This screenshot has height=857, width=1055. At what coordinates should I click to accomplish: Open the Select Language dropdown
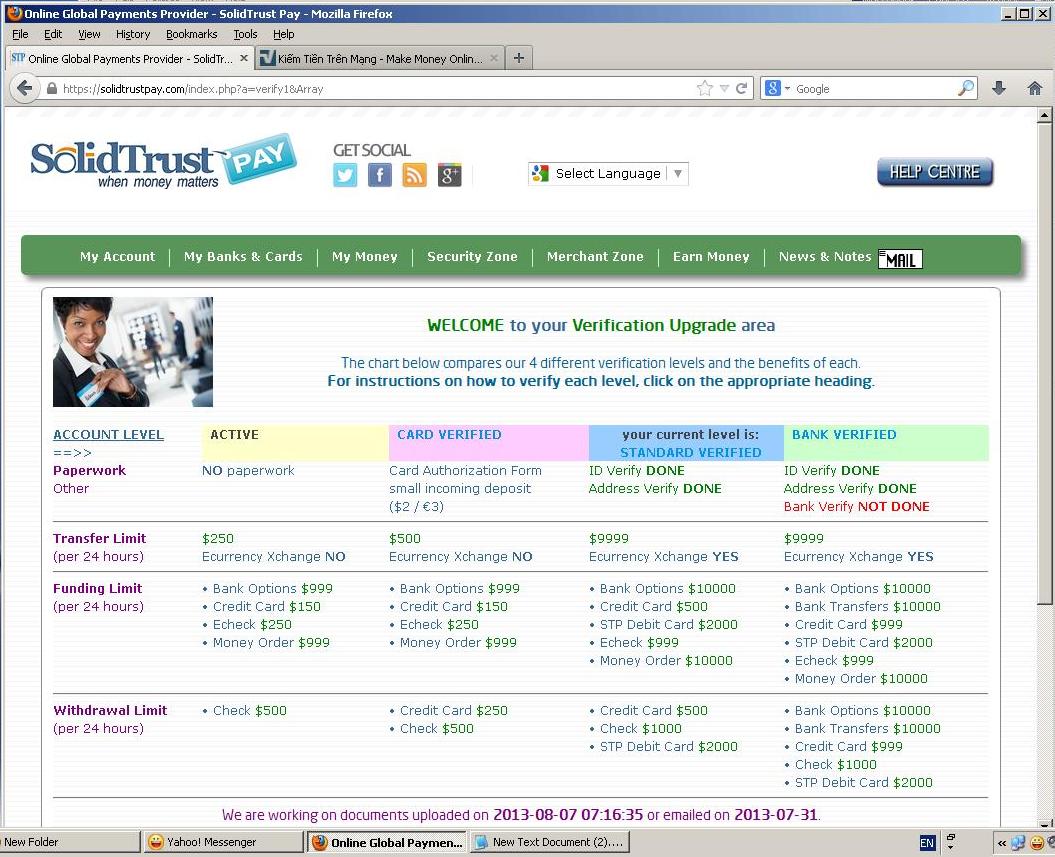pyautogui.click(x=608, y=174)
